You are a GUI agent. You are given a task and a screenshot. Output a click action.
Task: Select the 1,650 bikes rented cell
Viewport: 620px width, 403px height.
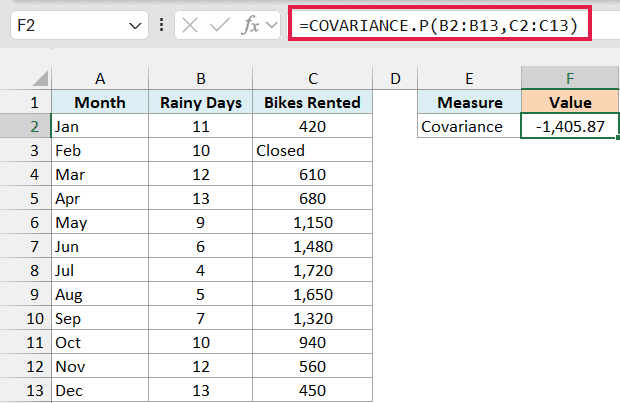pyautogui.click(x=312, y=295)
